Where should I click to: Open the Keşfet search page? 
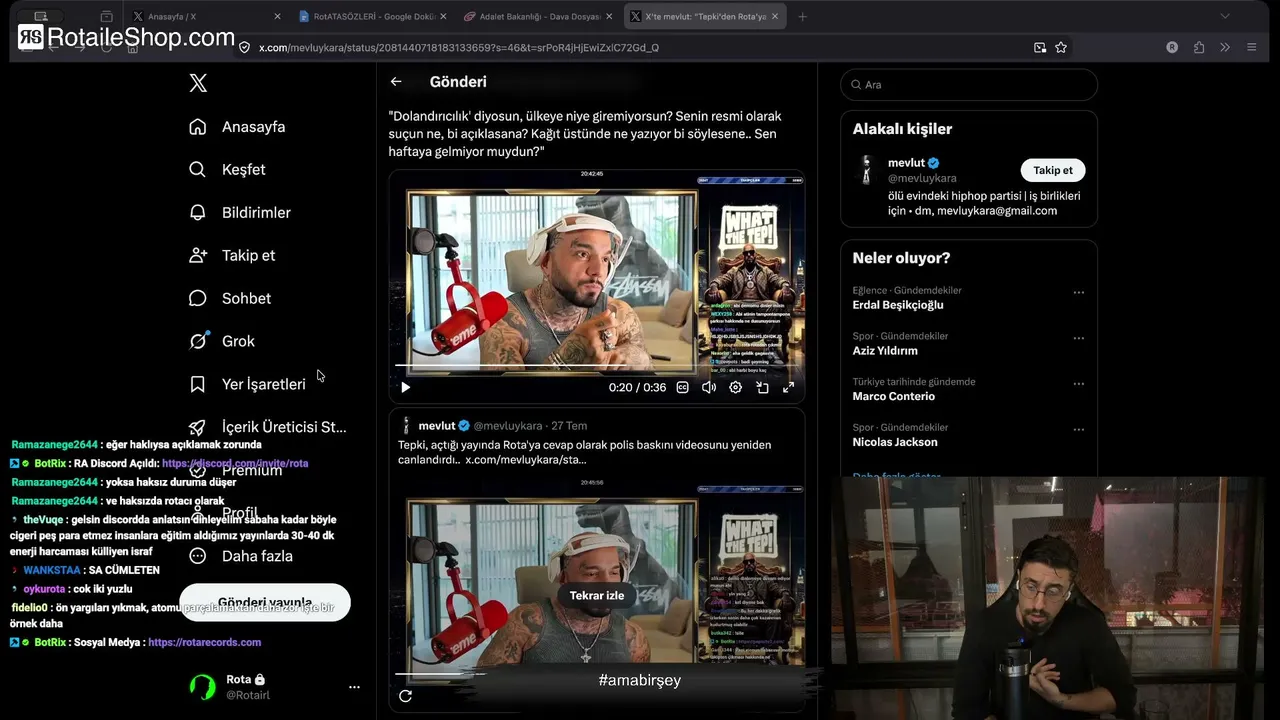[x=228, y=170]
